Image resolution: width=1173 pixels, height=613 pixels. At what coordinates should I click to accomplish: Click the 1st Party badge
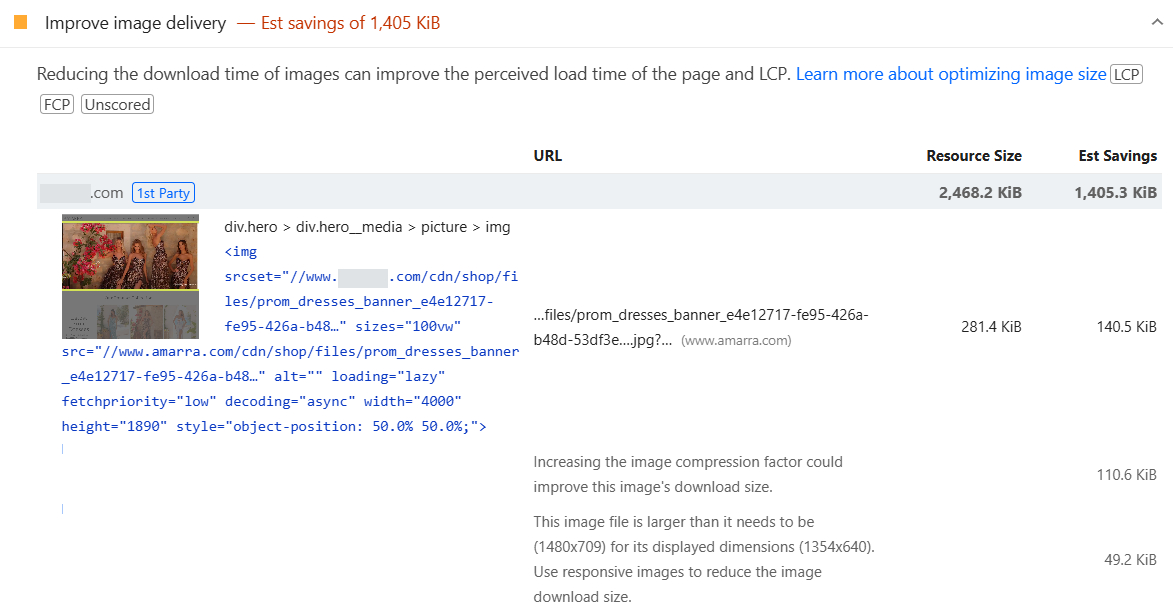[163, 192]
